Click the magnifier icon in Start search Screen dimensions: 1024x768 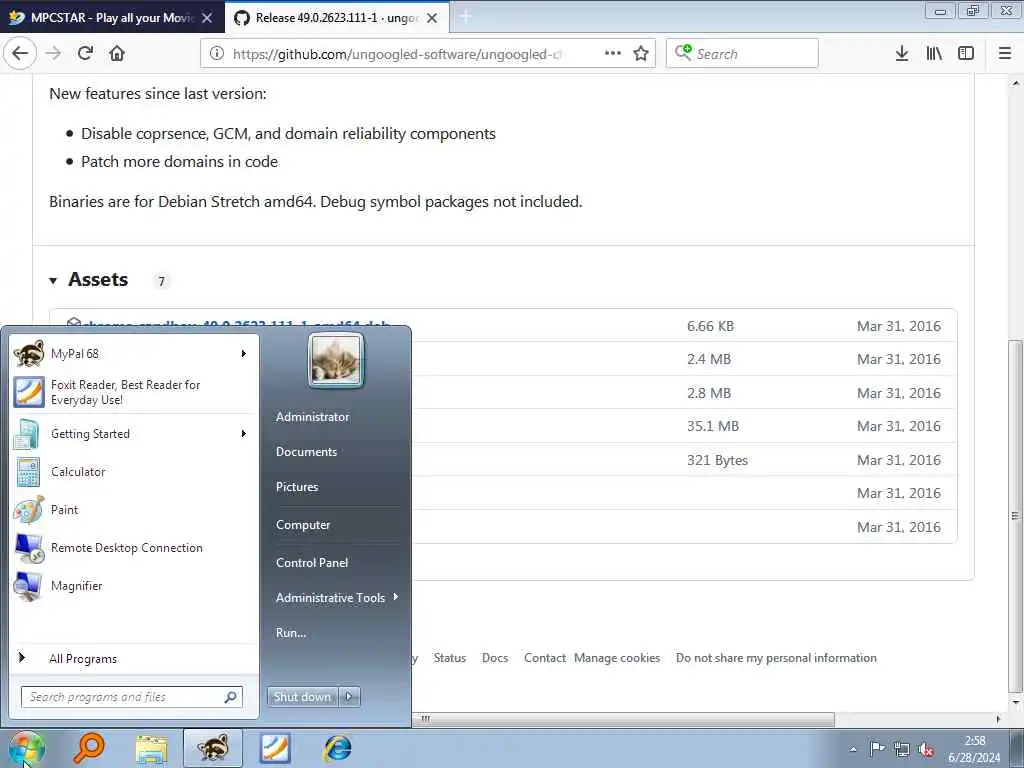[231, 697]
